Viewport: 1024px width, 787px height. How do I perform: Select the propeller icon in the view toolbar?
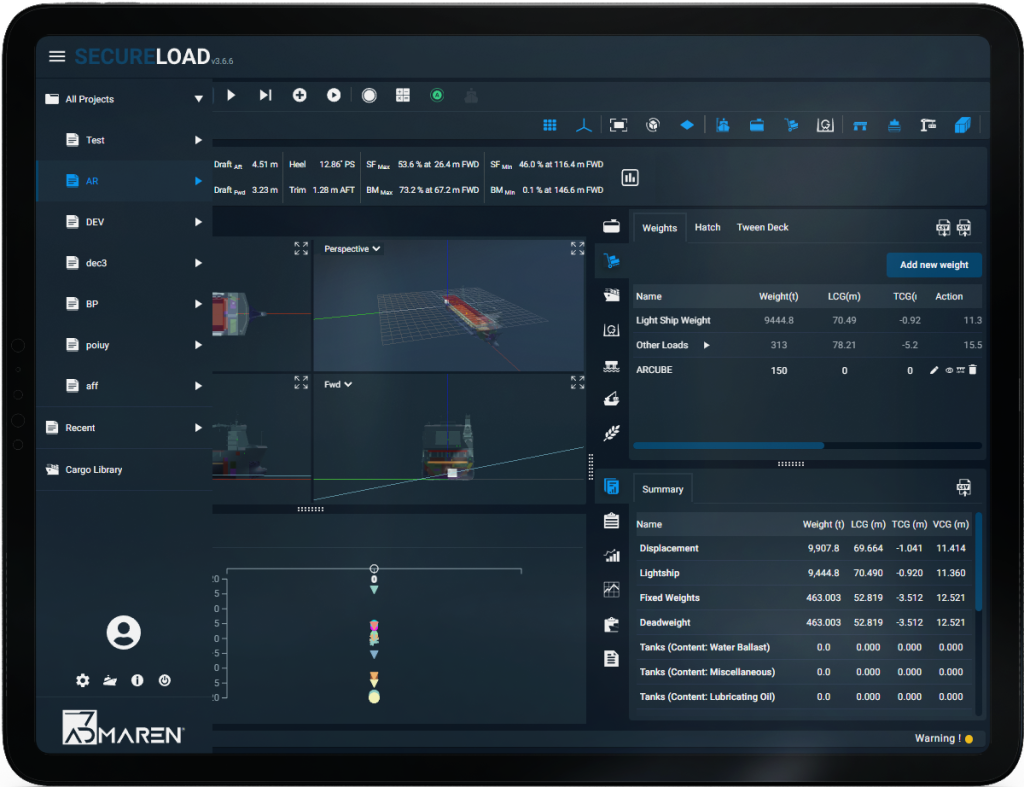click(584, 125)
